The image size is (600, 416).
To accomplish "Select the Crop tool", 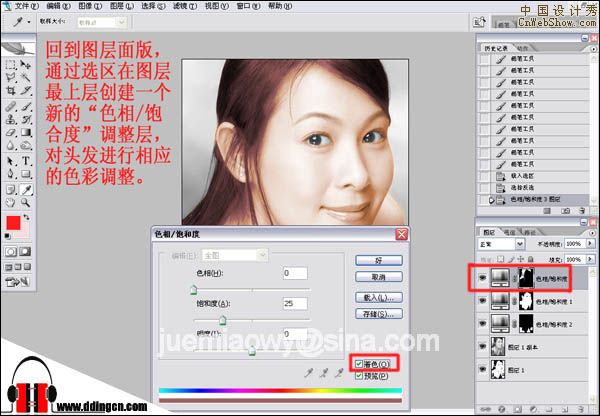I will click(x=11, y=91).
